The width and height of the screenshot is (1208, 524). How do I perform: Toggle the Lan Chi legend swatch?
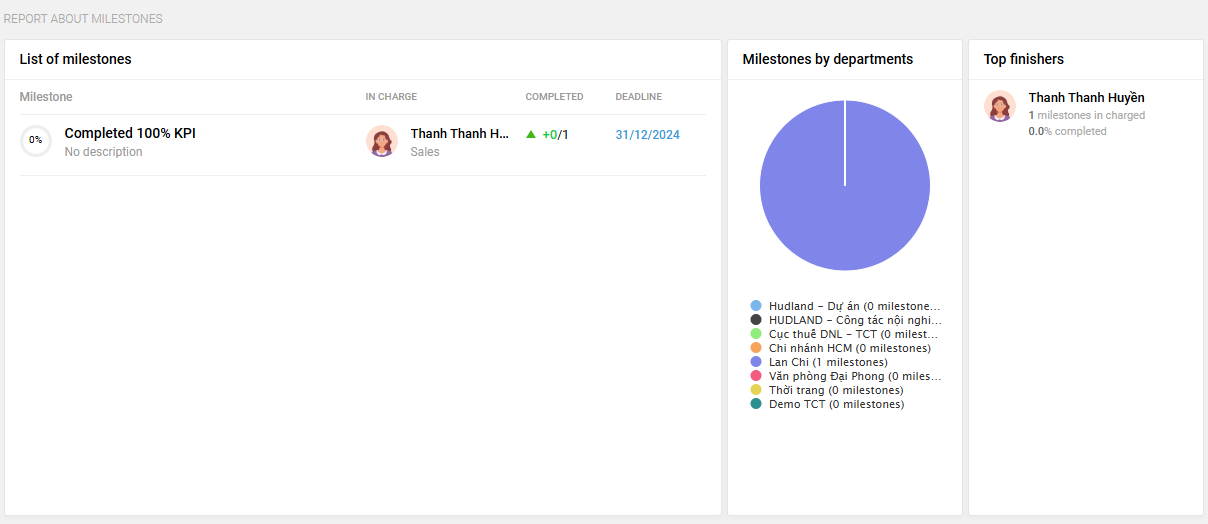point(756,362)
